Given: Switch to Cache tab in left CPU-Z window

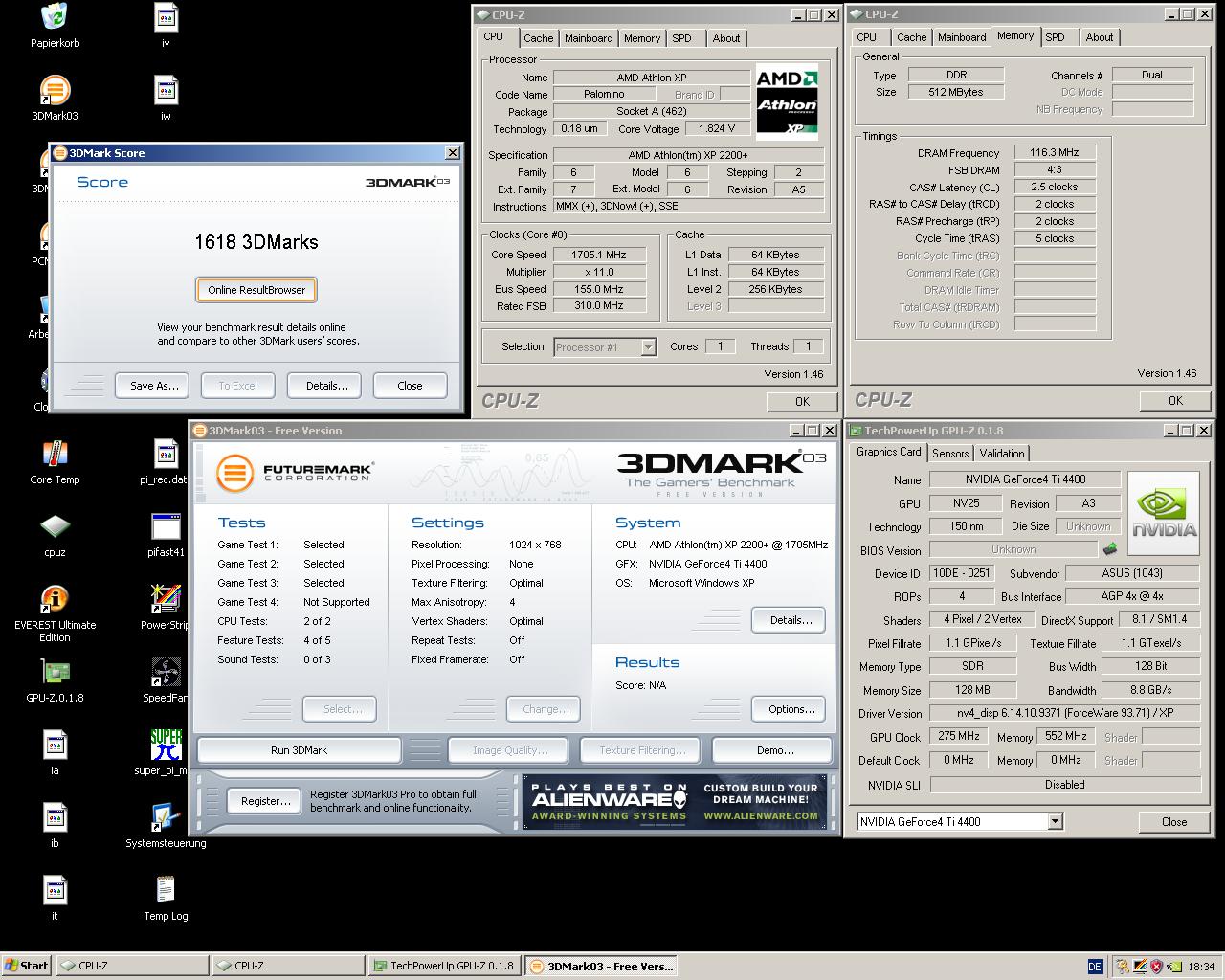Looking at the screenshot, I should (x=538, y=38).
